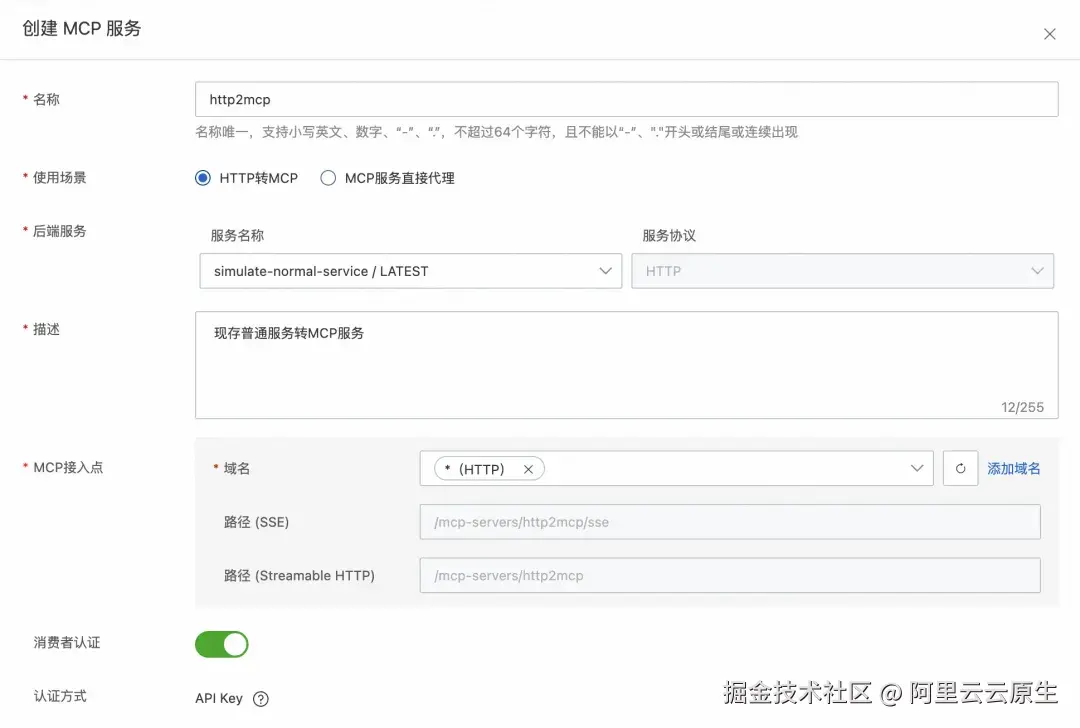The width and height of the screenshot is (1080, 728).
Task: Select the MCP服务直接代理 radio button
Action: click(x=327, y=177)
